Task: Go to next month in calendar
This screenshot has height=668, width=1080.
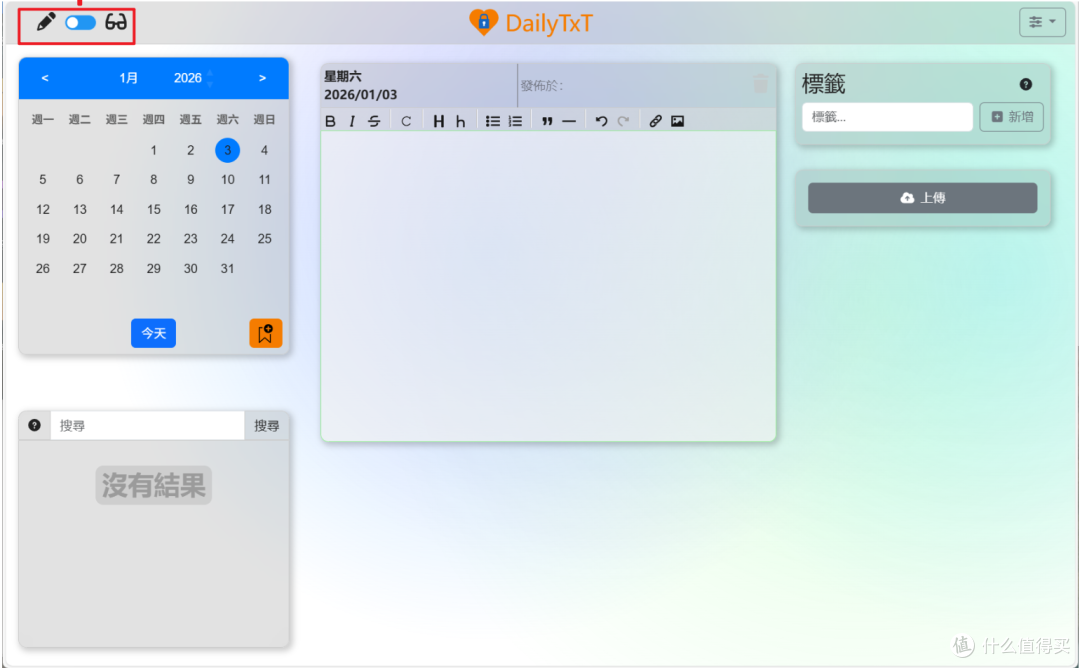Action: (262, 78)
